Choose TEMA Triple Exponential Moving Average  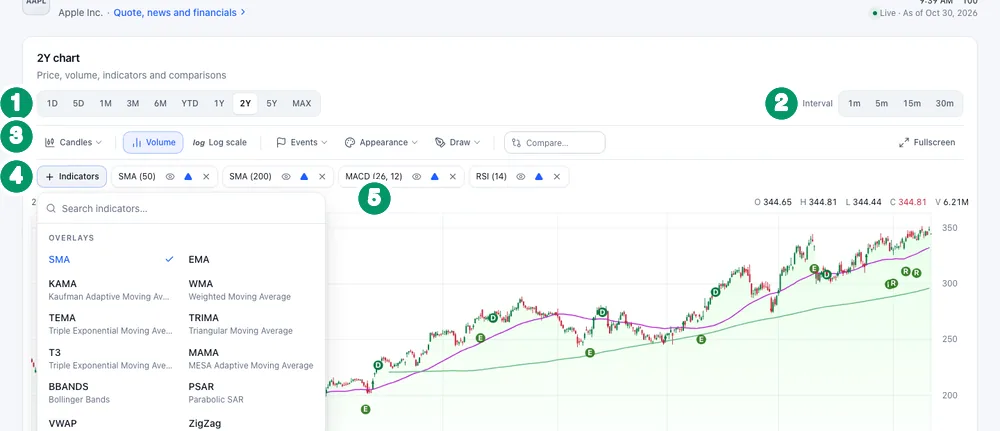tap(112, 324)
